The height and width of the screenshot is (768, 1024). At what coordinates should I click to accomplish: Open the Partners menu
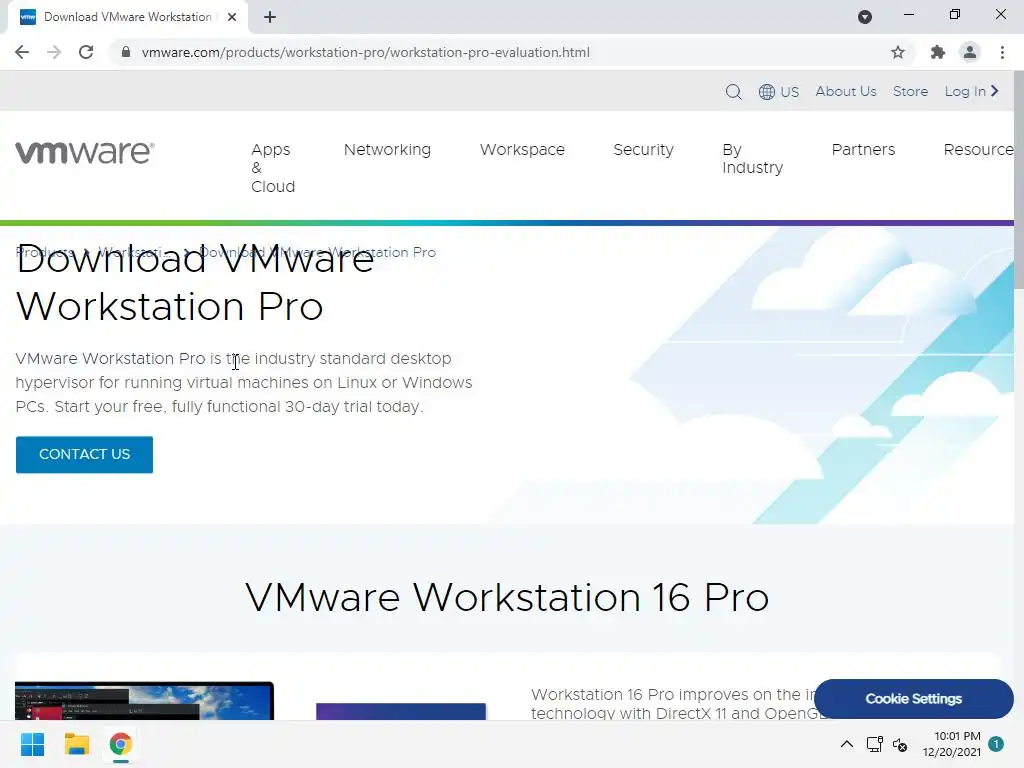[x=863, y=150]
